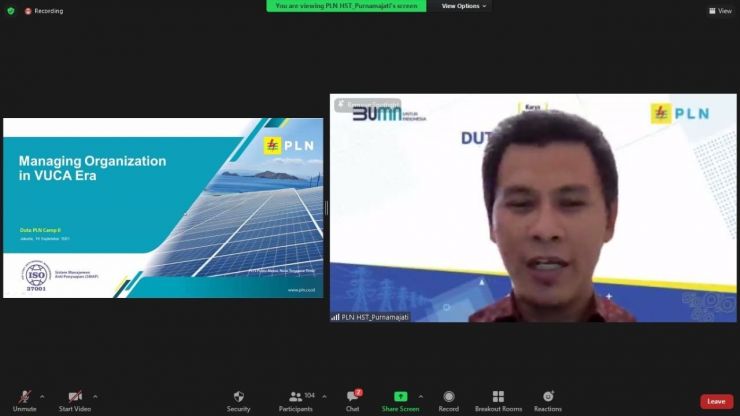Click Remove Spotlight on speaker video
This screenshot has height=416, width=740.
coord(368,105)
